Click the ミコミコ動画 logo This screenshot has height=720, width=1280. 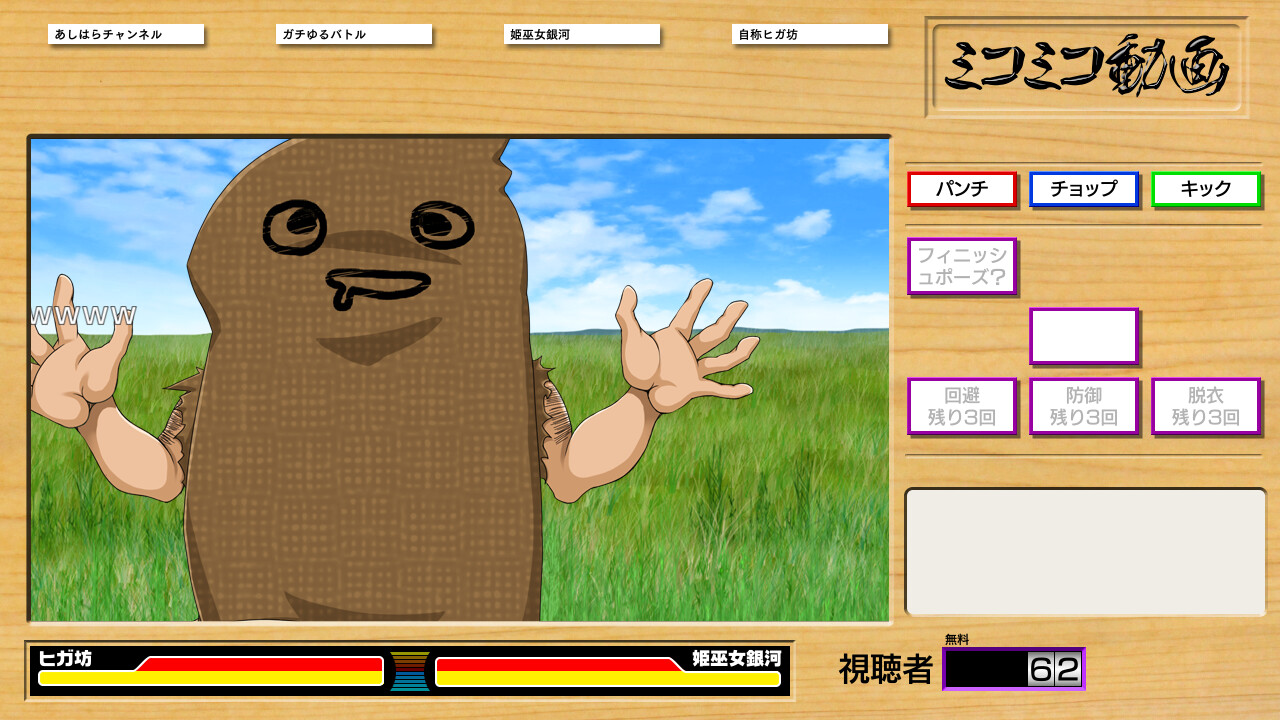coord(1087,67)
